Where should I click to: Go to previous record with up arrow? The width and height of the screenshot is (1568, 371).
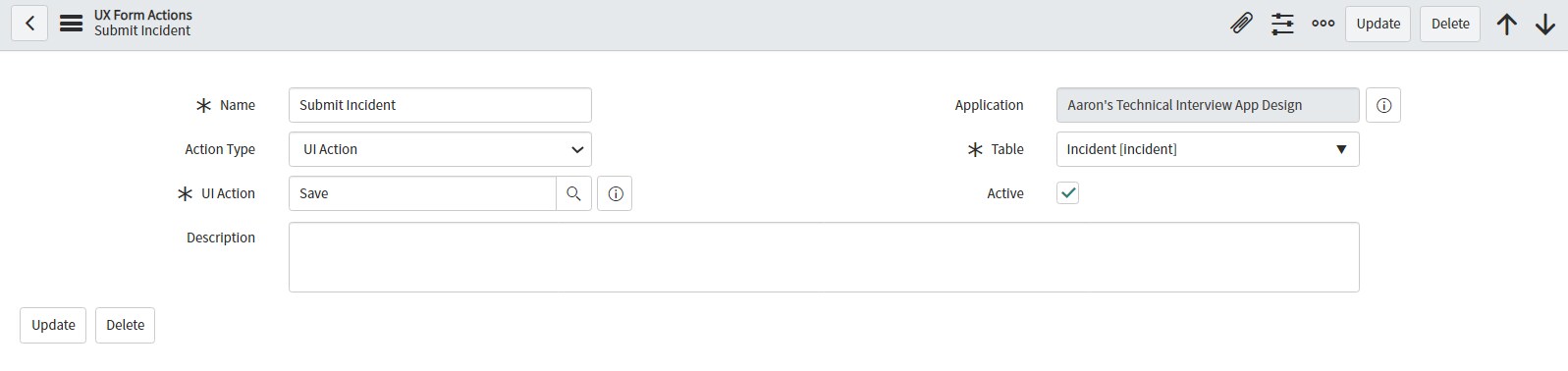[1507, 24]
